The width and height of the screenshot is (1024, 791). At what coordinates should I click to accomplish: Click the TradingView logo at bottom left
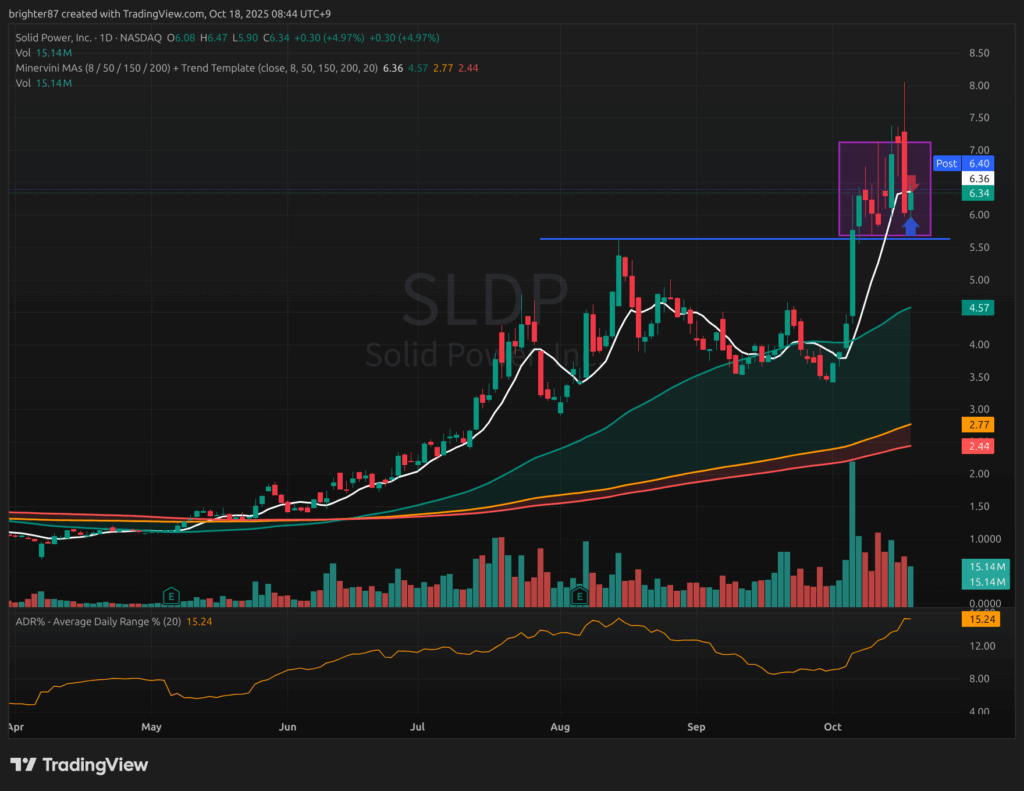79,765
